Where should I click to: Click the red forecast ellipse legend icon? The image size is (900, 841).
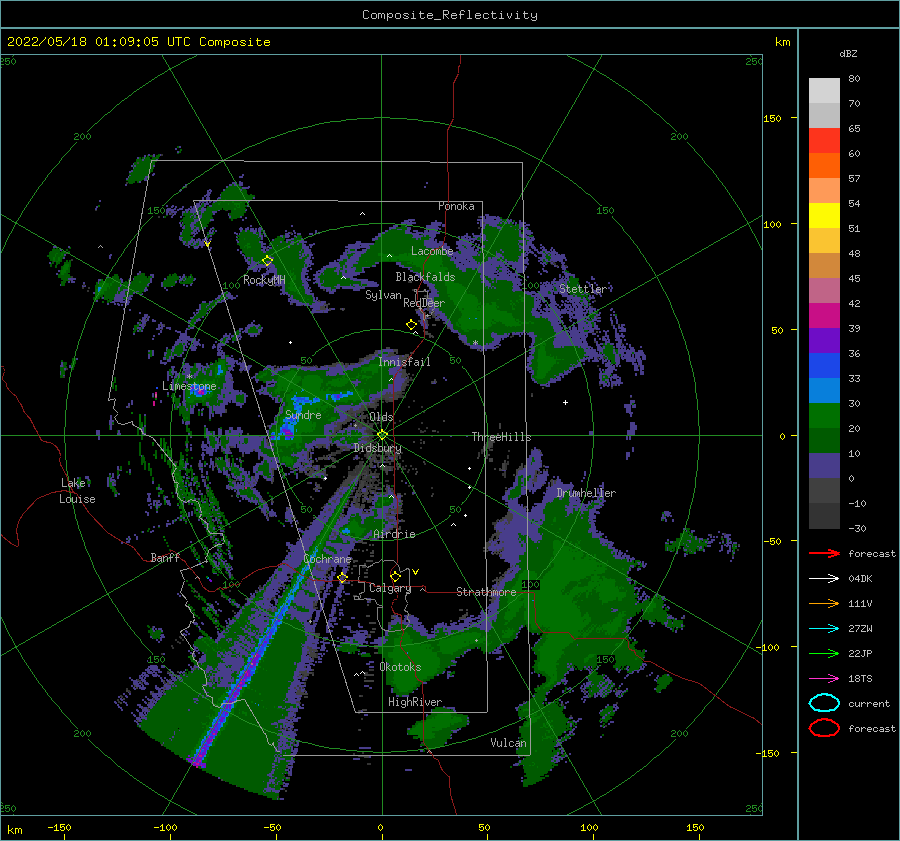click(824, 728)
